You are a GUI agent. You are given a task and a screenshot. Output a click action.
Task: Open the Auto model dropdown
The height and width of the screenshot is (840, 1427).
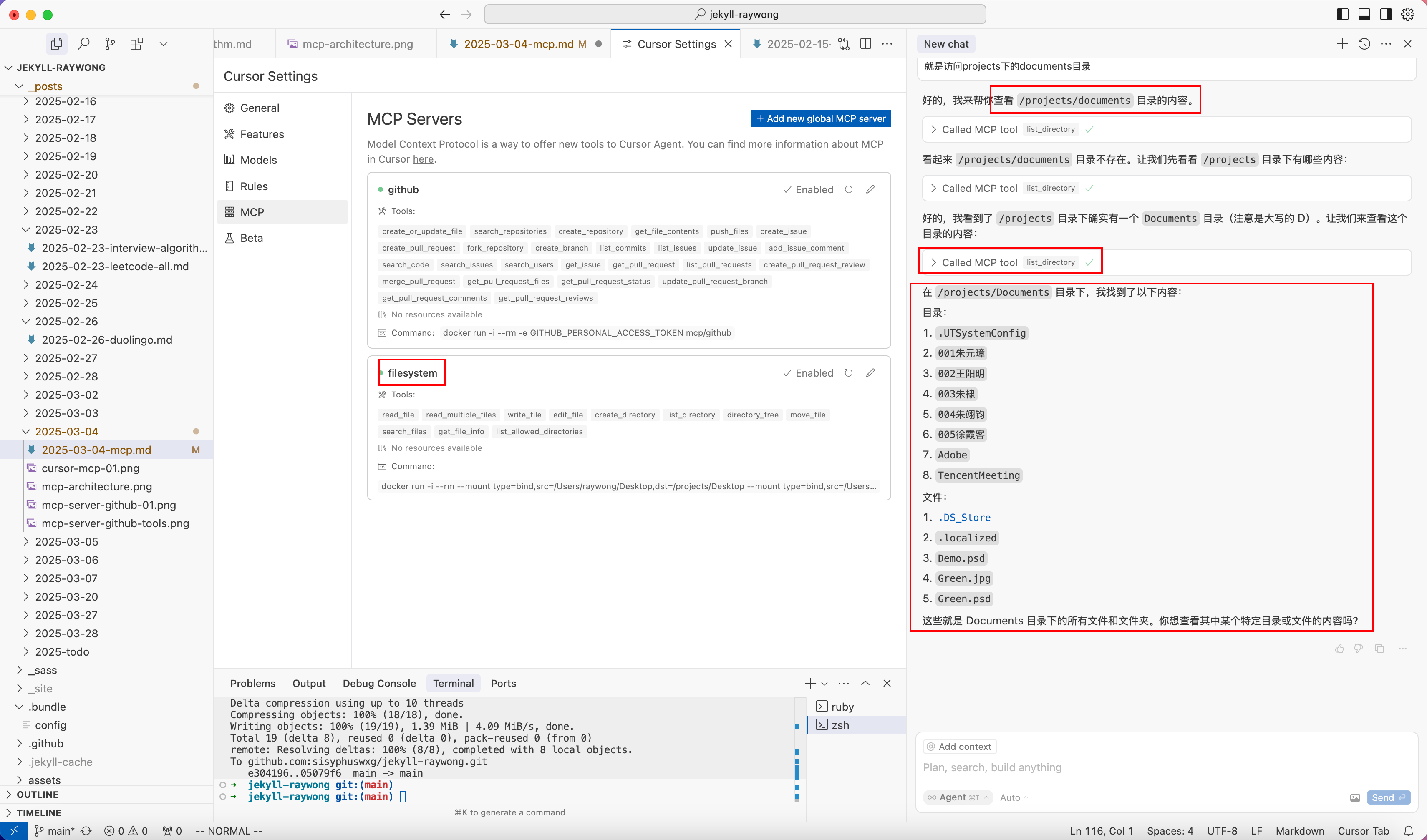pos(1014,797)
